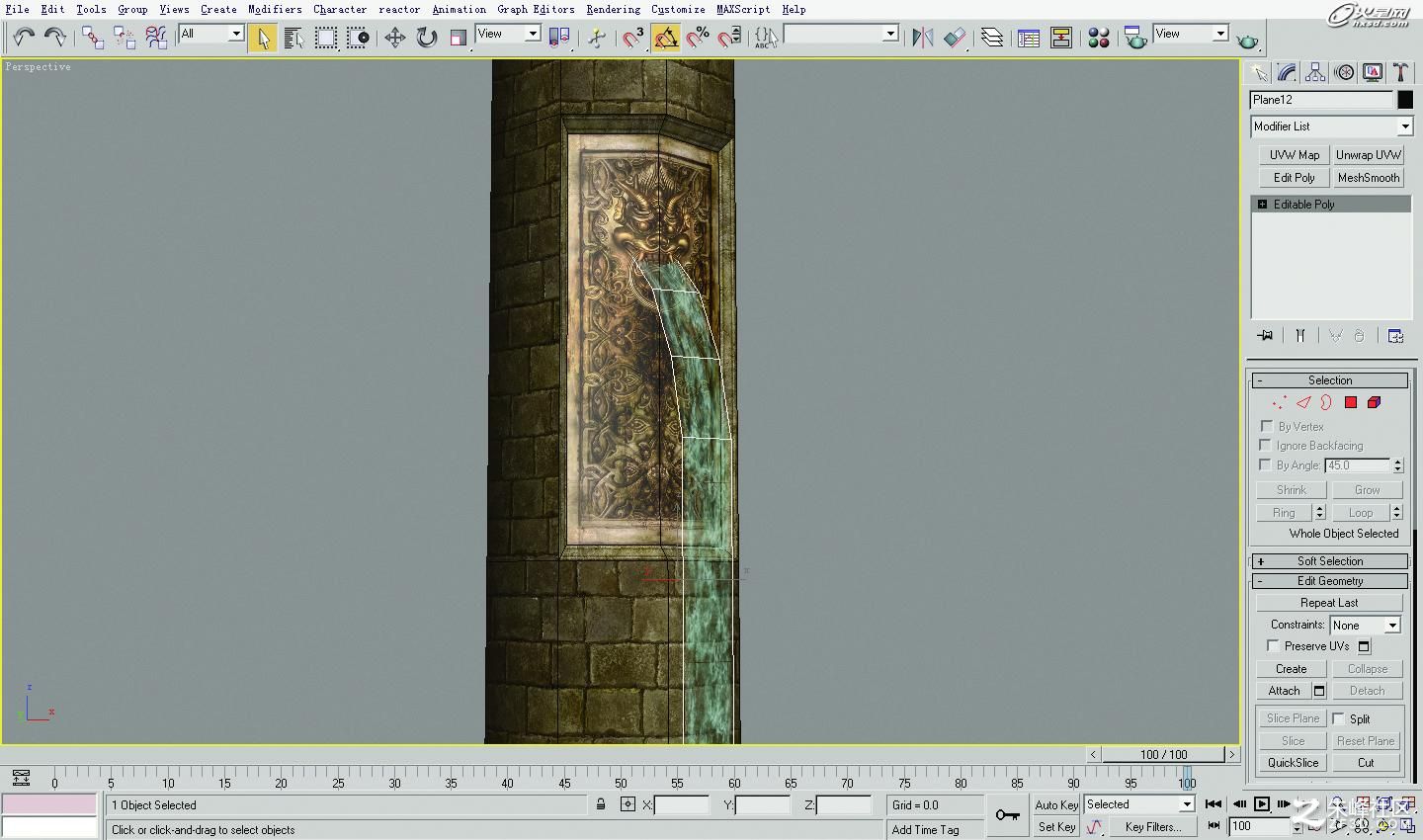Click Pin Stack icon
This screenshot has height=840, width=1423.
[x=1266, y=336]
